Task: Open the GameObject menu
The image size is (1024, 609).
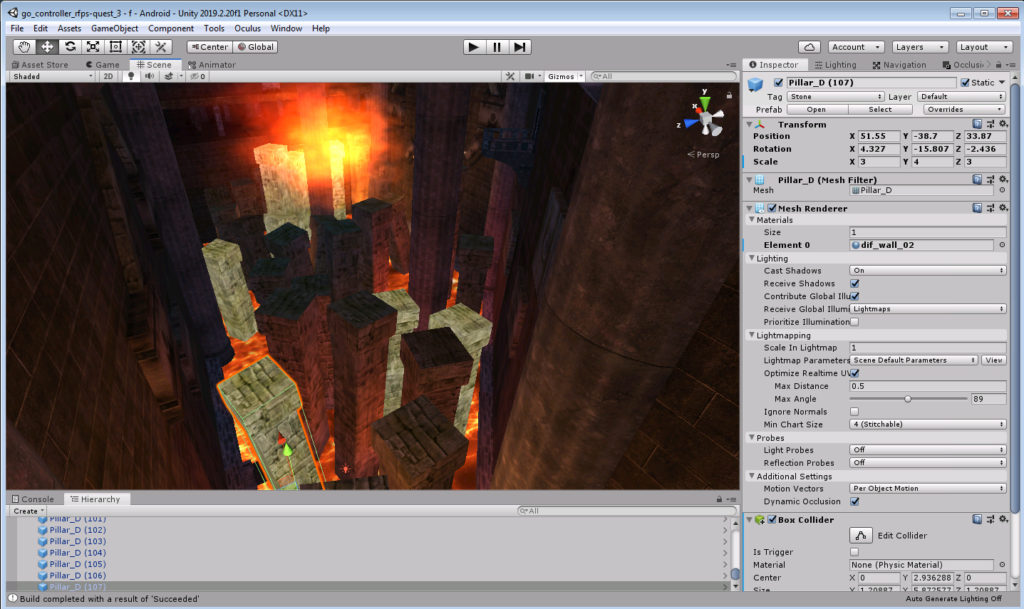Action: [114, 28]
